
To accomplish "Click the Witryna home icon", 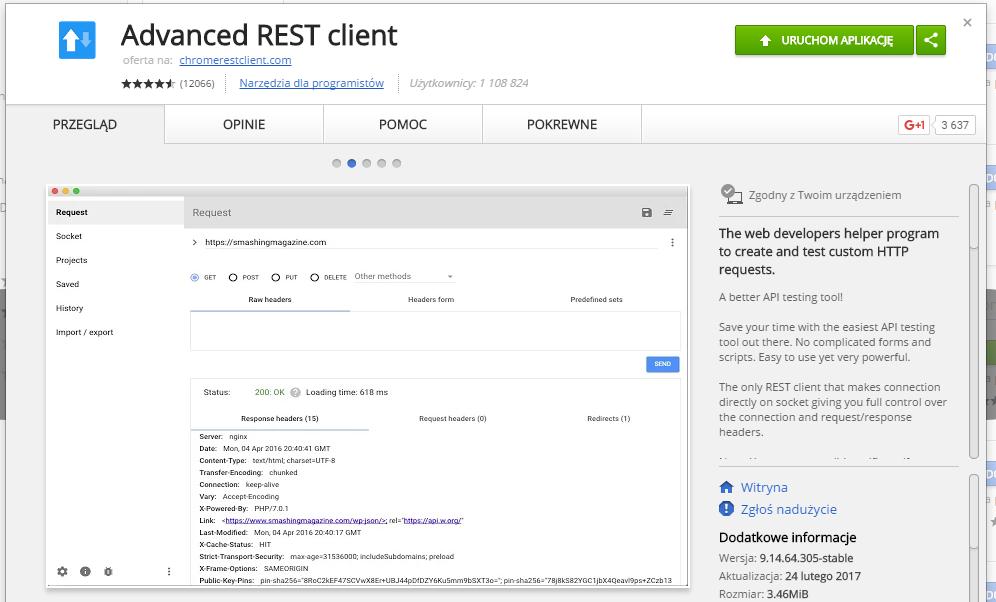I will click(x=726, y=487).
